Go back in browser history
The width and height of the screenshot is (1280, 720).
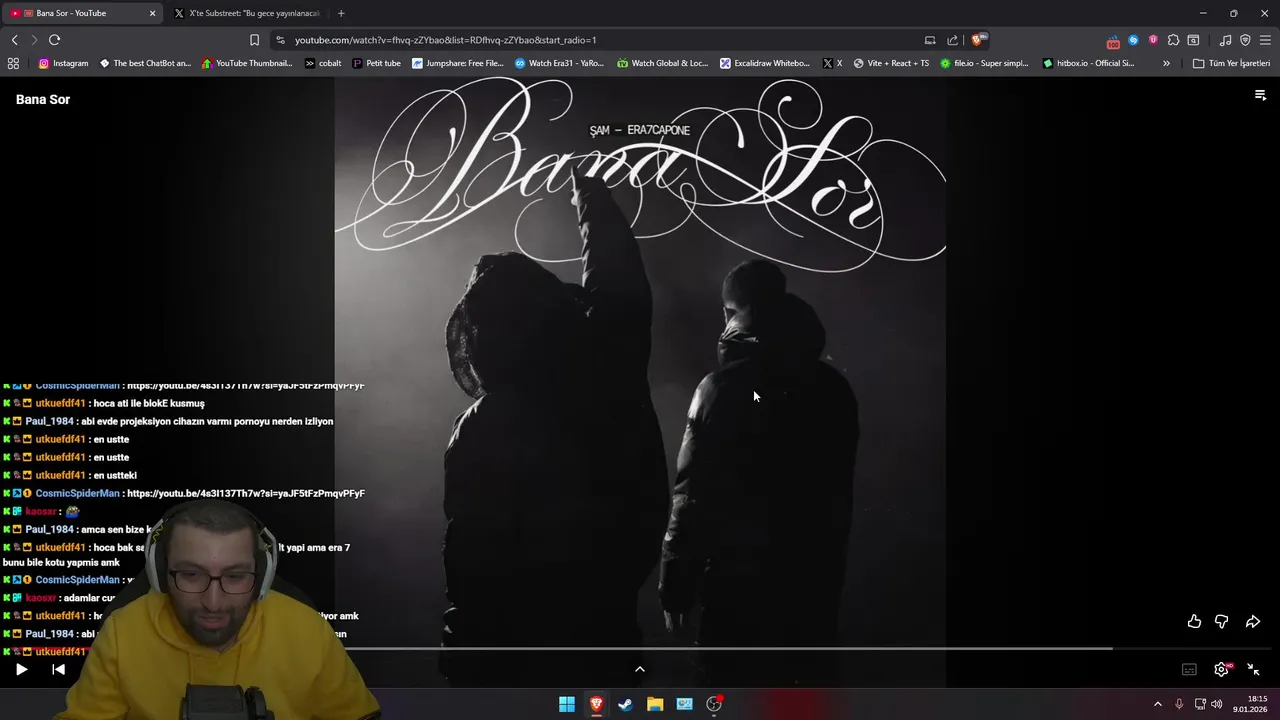coord(14,40)
